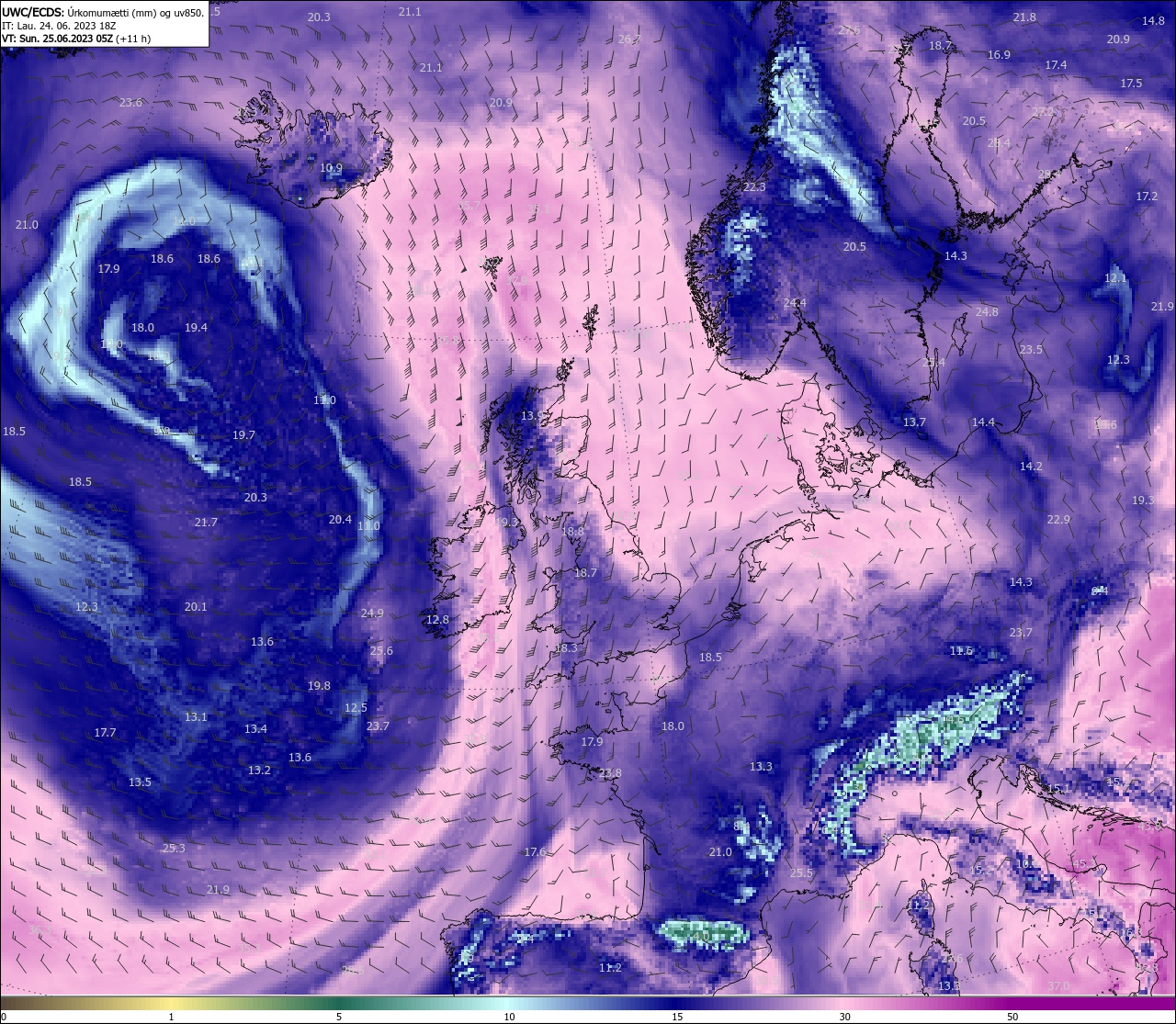Pick the 24.9 value label

tap(372, 613)
